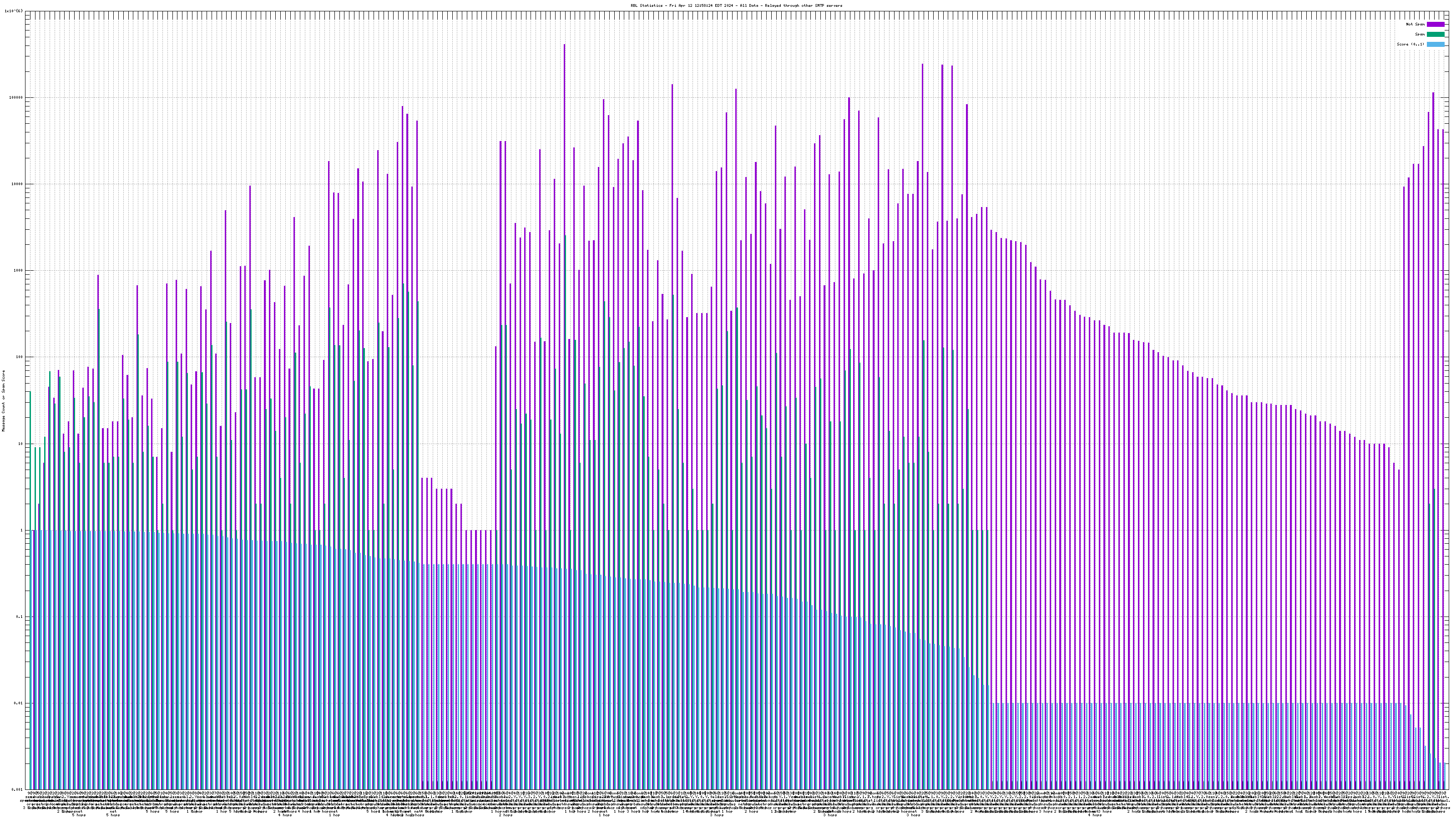Click the 1x10^(6) y-axis tick label
This screenshot has height=819, width=1456.
click(x=14, y=11)
